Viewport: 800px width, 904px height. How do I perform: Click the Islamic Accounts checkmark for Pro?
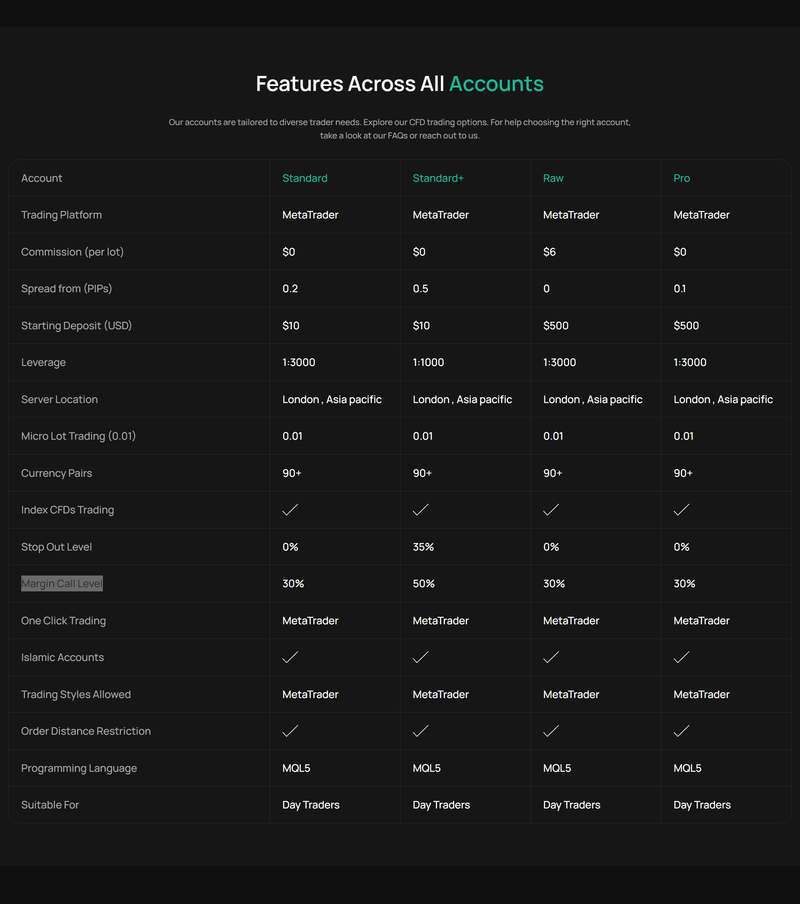click(x=681, y=657)
